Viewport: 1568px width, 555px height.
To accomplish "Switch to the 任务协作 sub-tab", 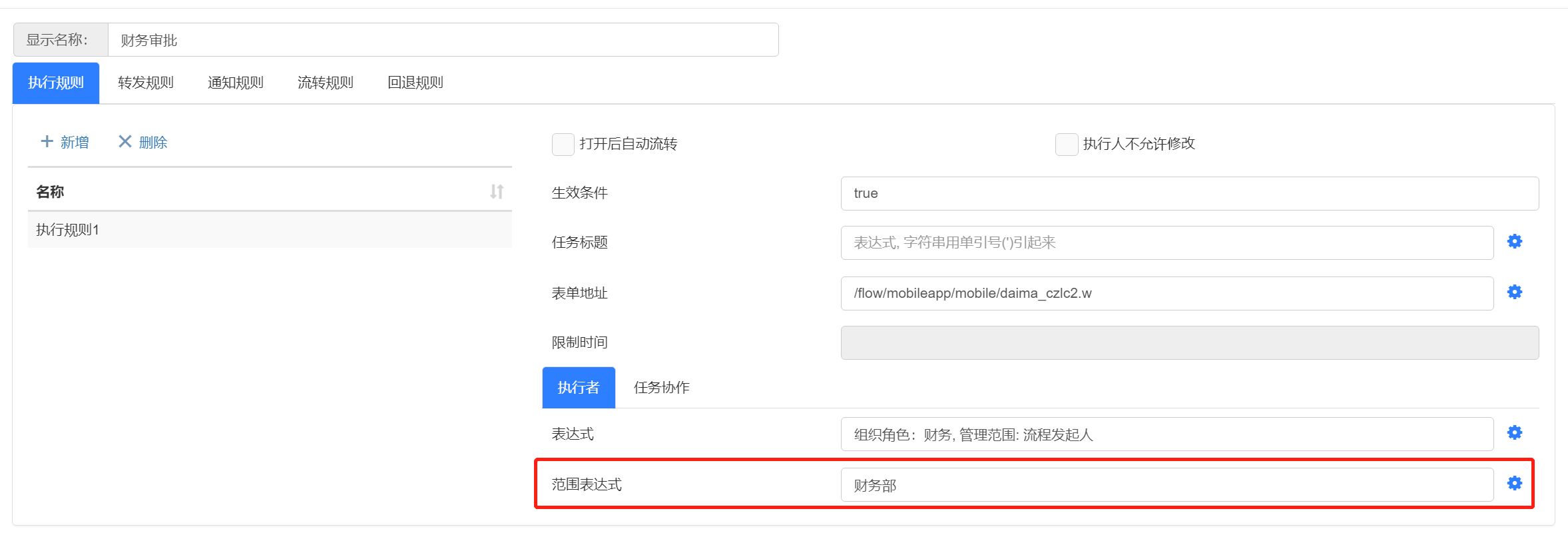I will coord(661,387).
